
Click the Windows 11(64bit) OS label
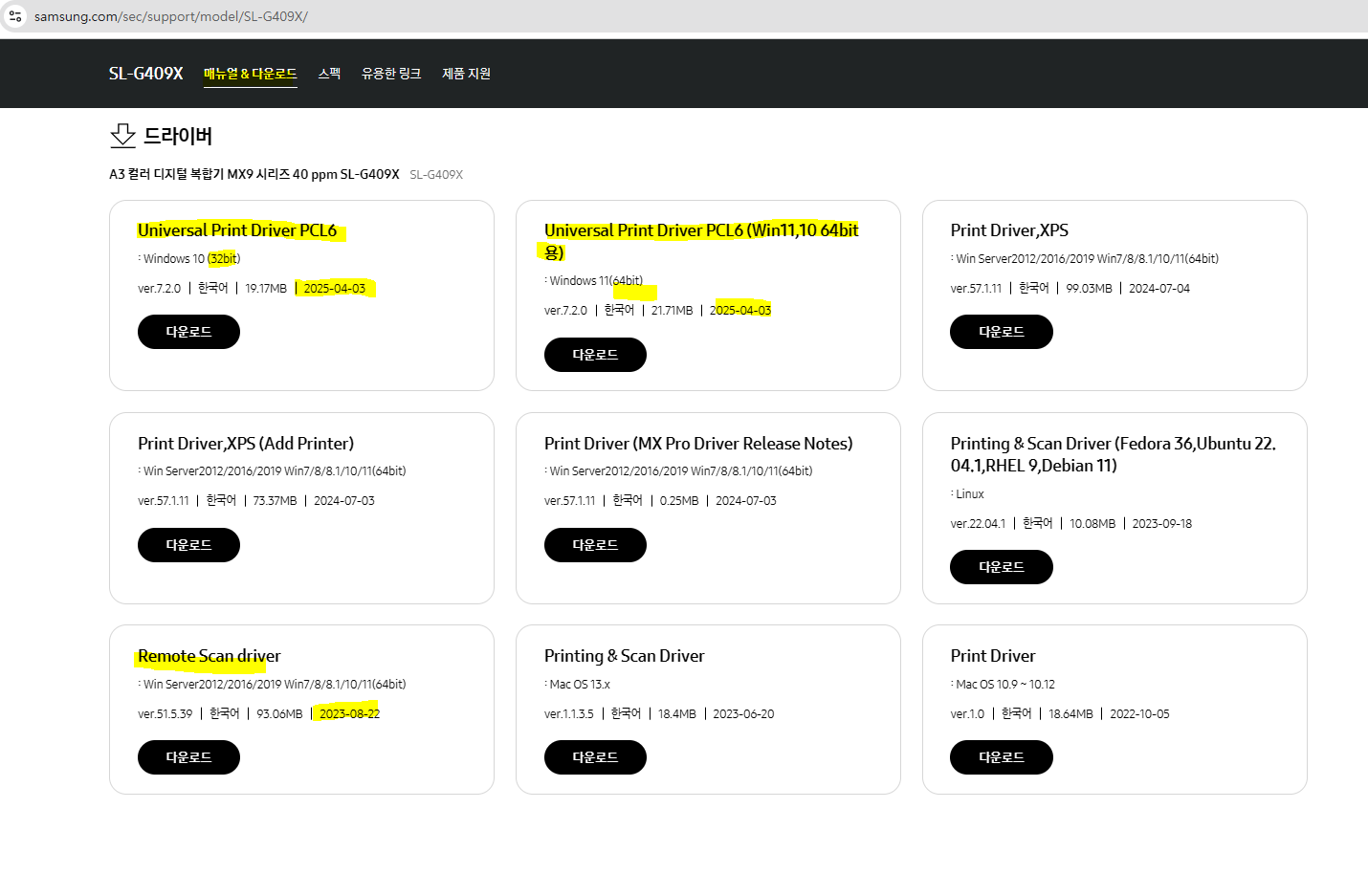click(x=596, y=281)
